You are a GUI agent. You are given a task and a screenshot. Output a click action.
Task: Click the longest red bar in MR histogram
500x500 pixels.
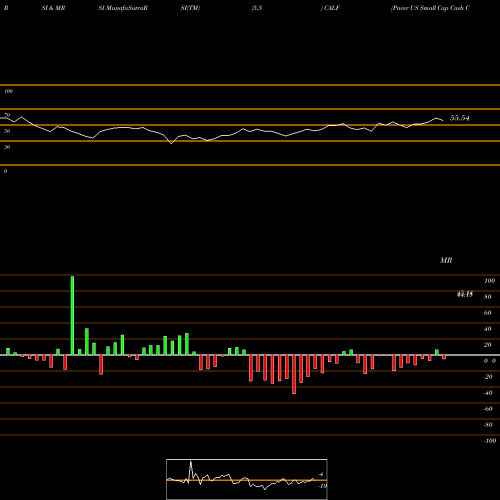294,374
